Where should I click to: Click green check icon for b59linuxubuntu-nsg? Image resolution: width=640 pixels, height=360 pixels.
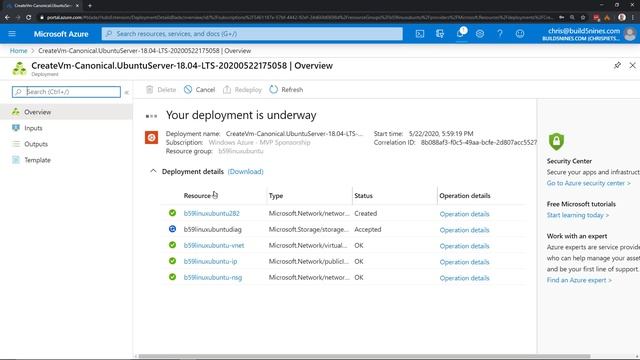(172, 277)
